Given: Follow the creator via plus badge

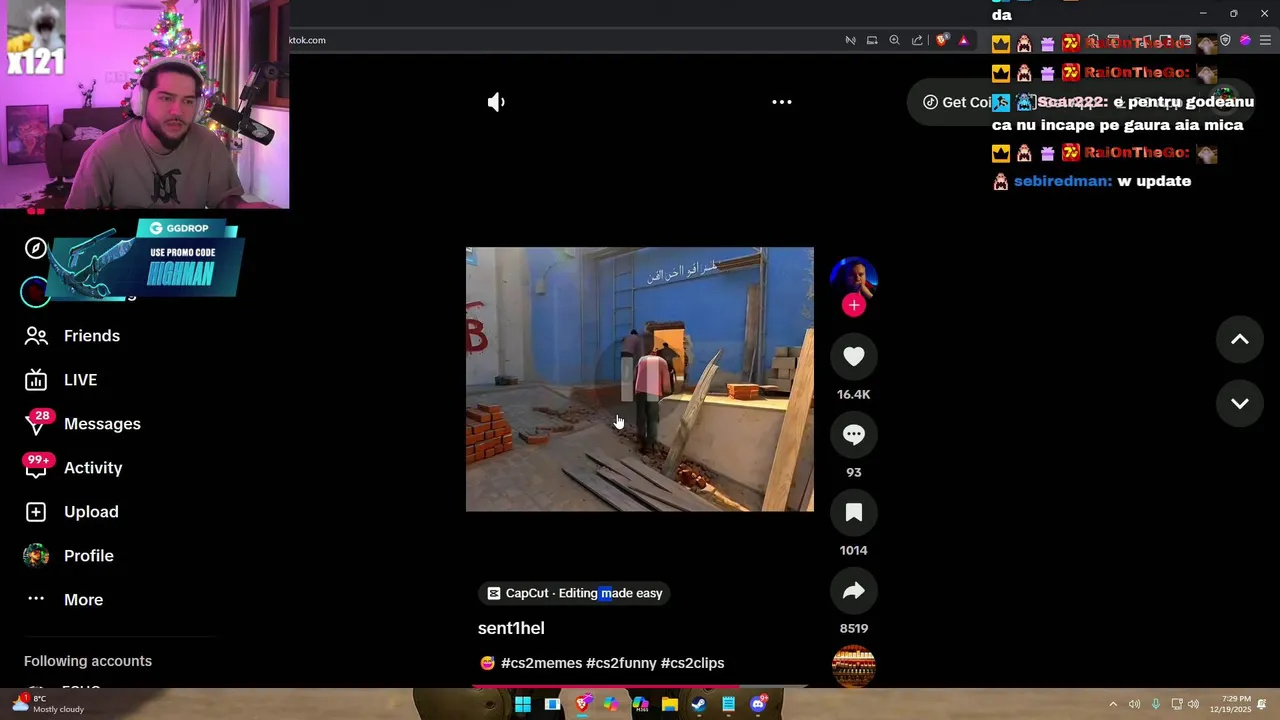Looking at the screenshot, I should coord(854,305).
